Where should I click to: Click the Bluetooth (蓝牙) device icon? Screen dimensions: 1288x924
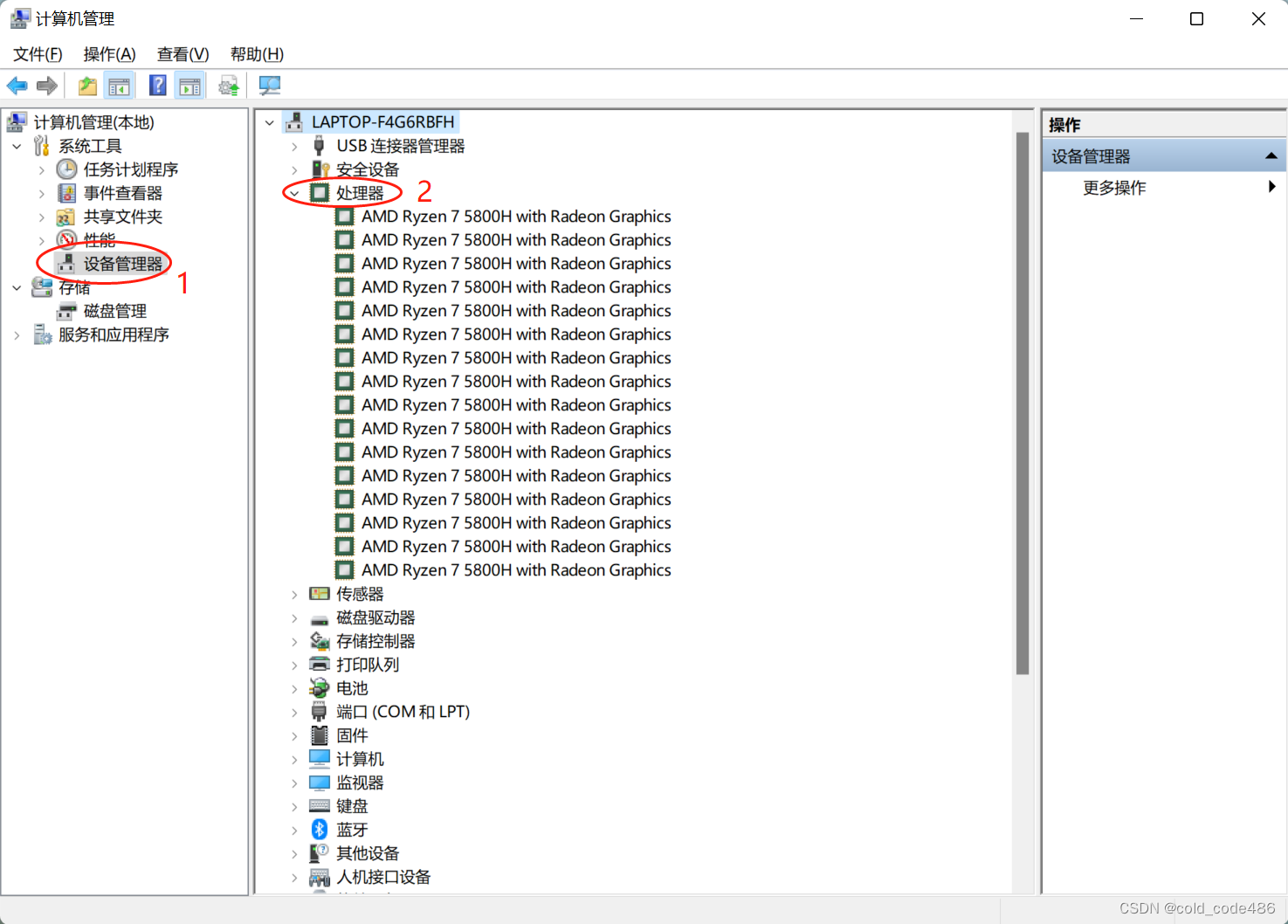320,829
